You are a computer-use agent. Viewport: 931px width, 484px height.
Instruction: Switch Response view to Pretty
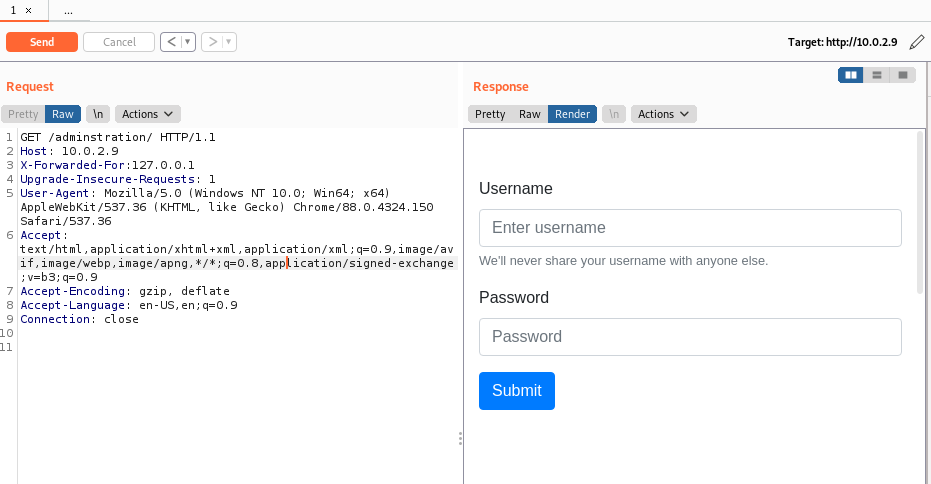pyautogui.click(x=490, y=114)
